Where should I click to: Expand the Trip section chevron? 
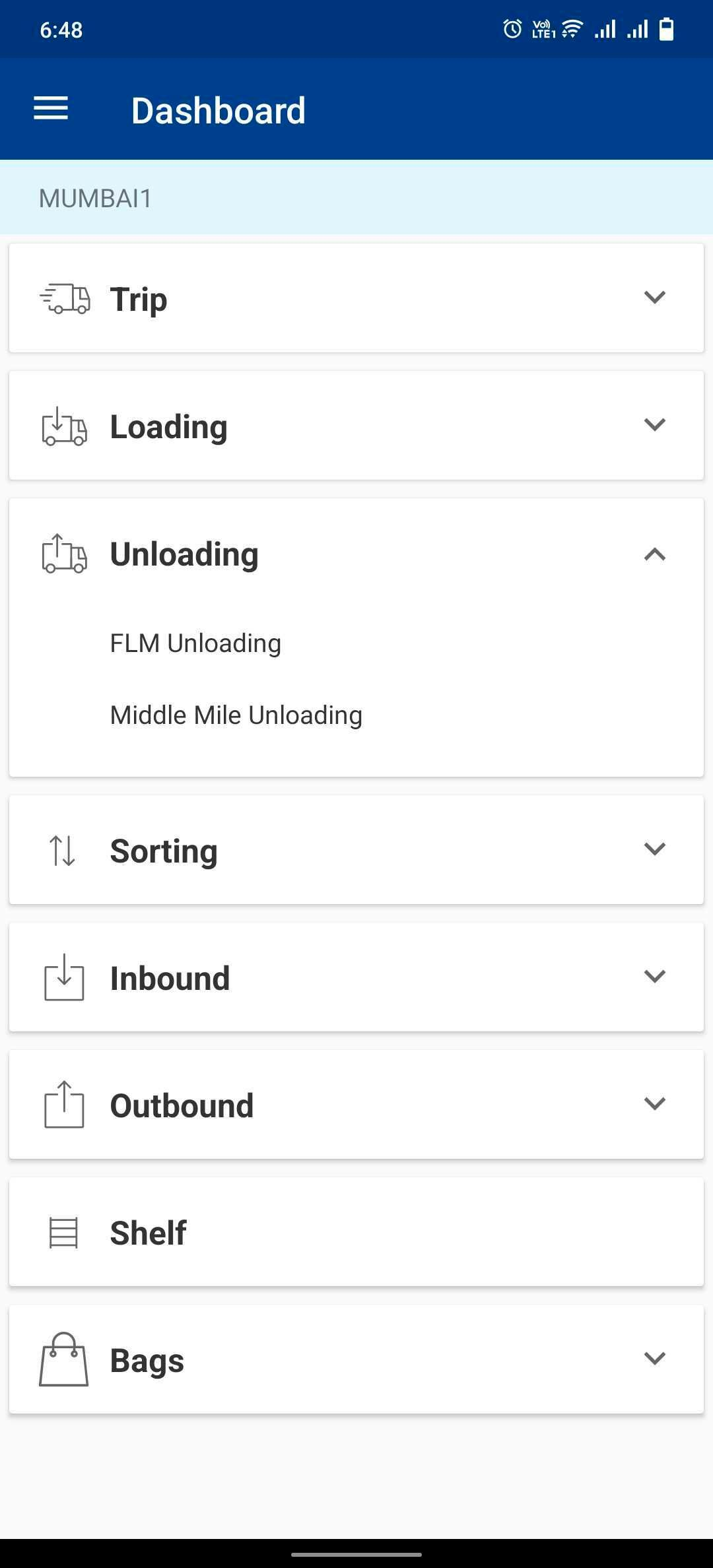(x=654, y=297)
